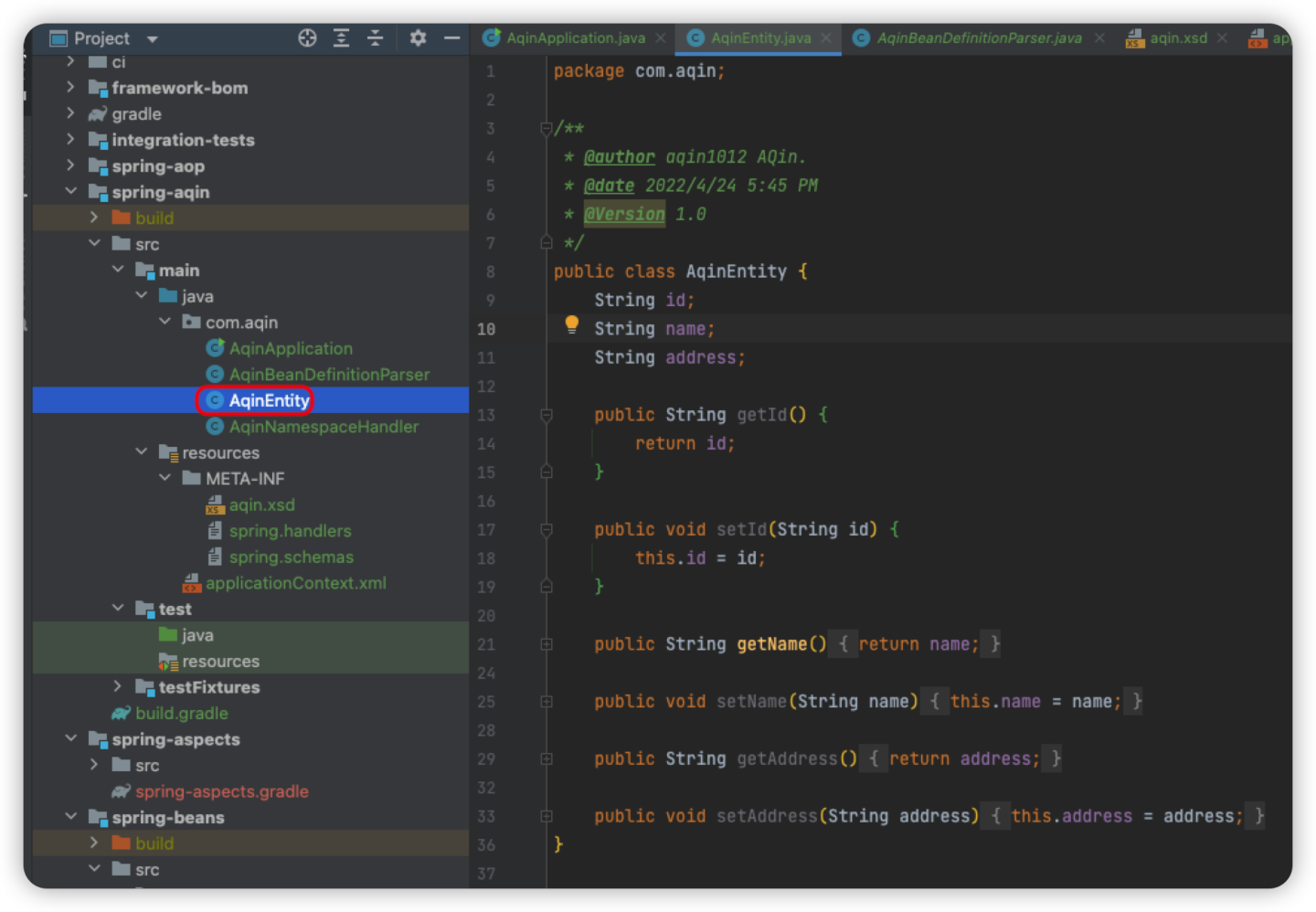The height and width of the screenshot is (912, 1316).
Task: Close the AqinApplication.java tab
Action: 661,38
